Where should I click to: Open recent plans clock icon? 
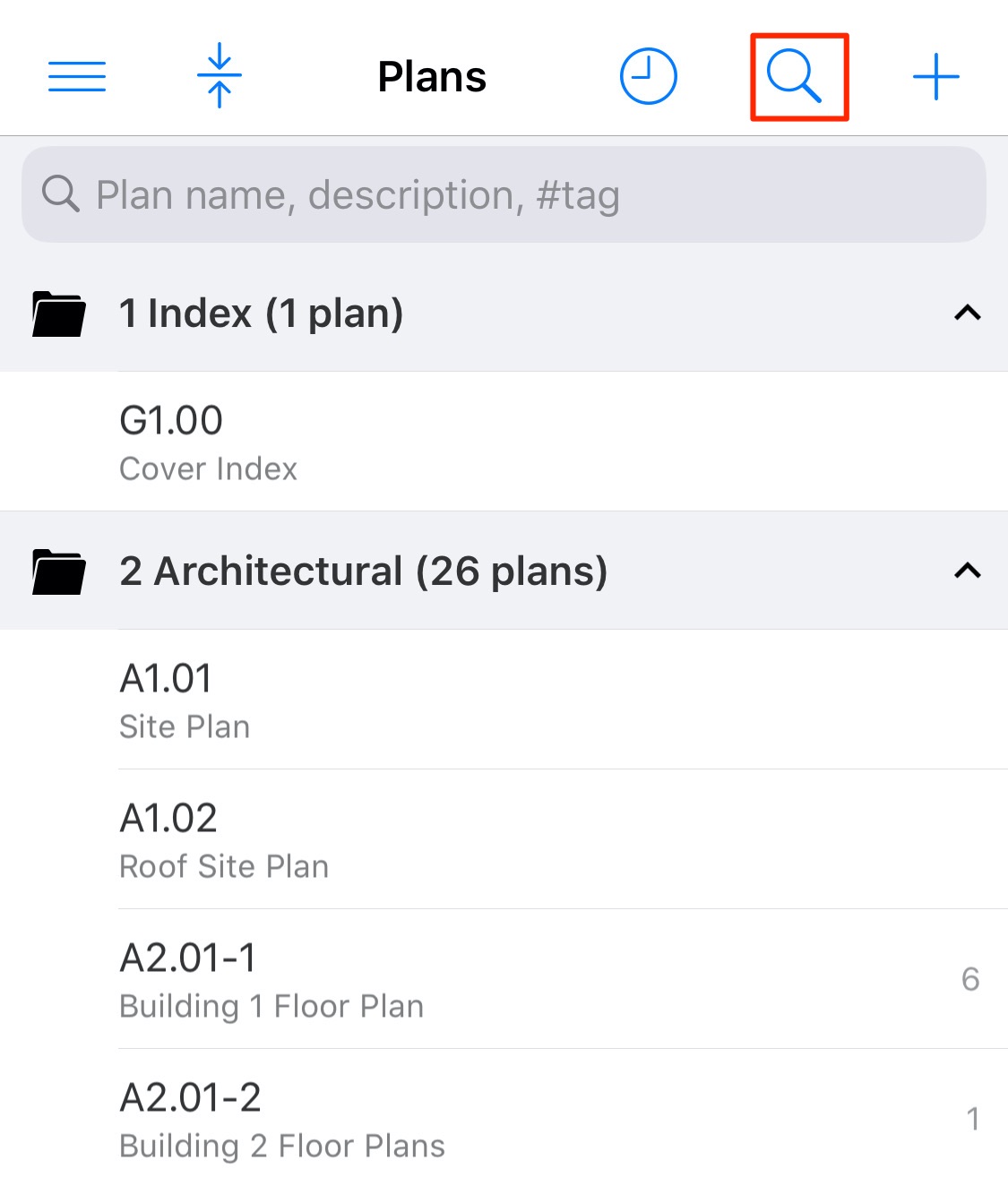(x=648, y=76)
